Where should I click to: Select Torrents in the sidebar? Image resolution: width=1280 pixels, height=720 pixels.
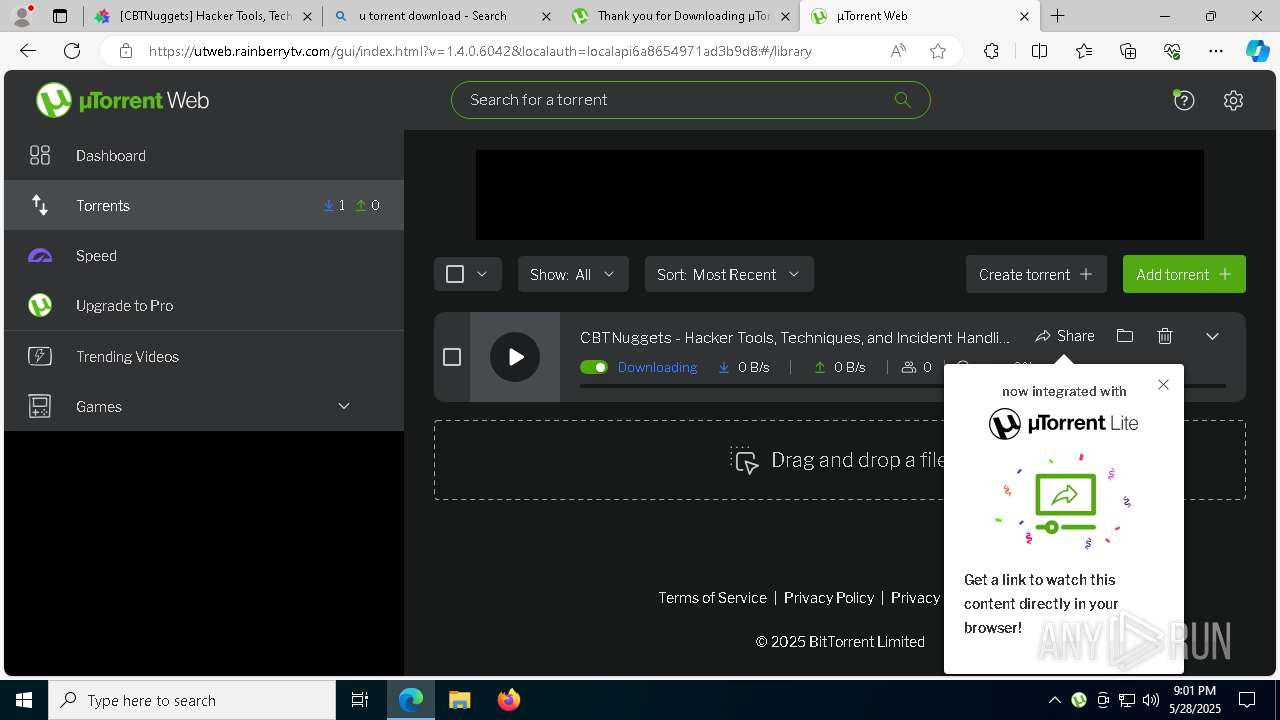coord(204,205)
